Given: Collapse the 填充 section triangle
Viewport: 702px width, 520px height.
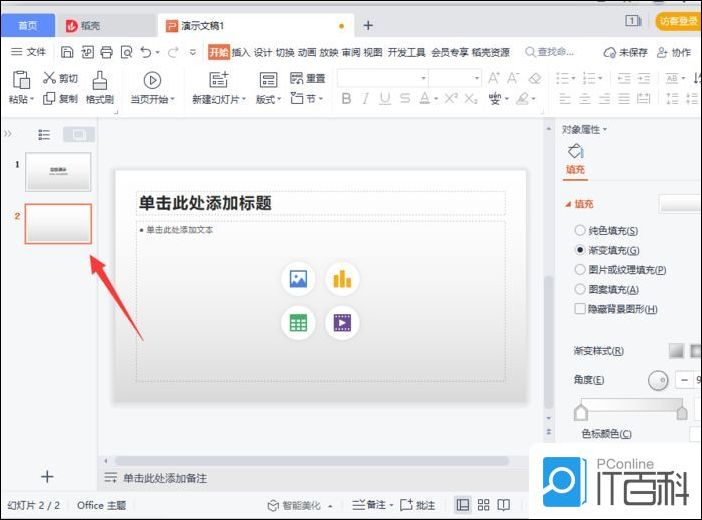Looking at the screenshot, I should click(568, 204).
